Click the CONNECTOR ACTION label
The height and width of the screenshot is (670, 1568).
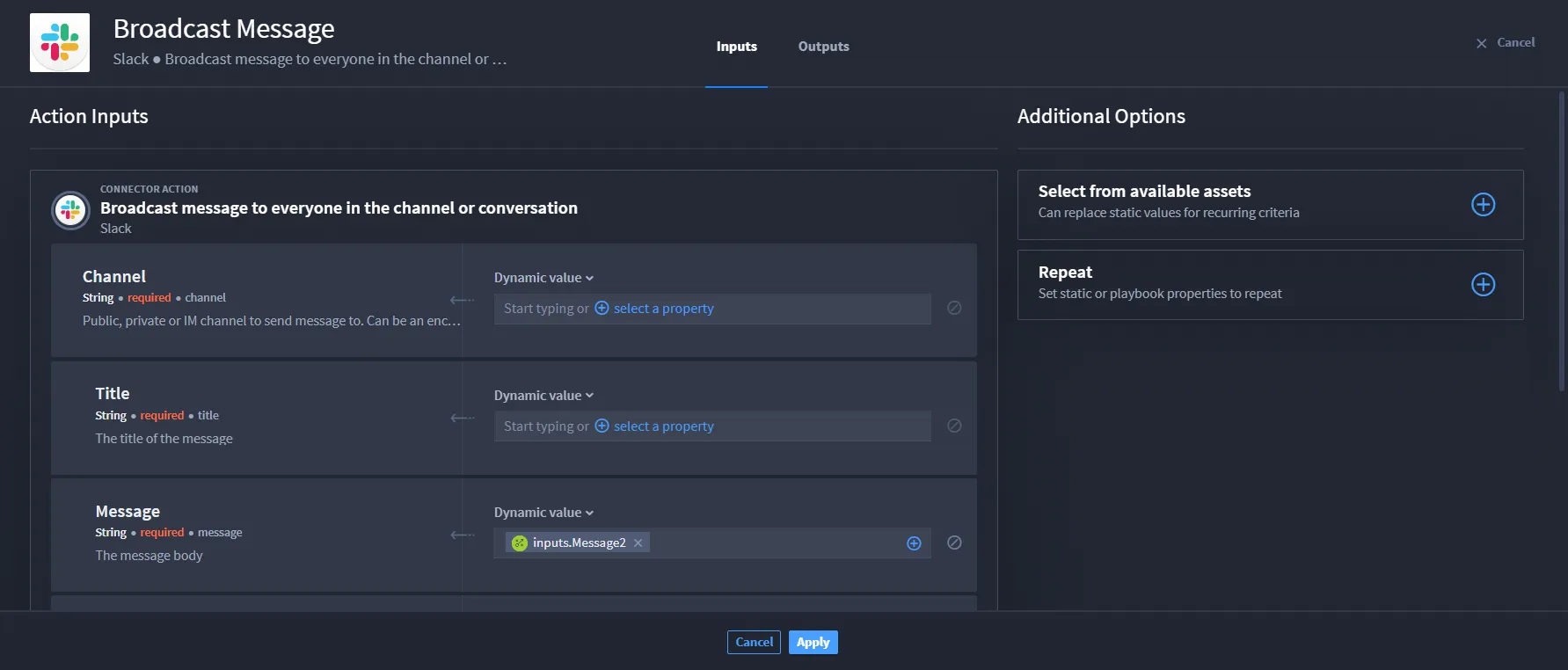coord(150,189)
